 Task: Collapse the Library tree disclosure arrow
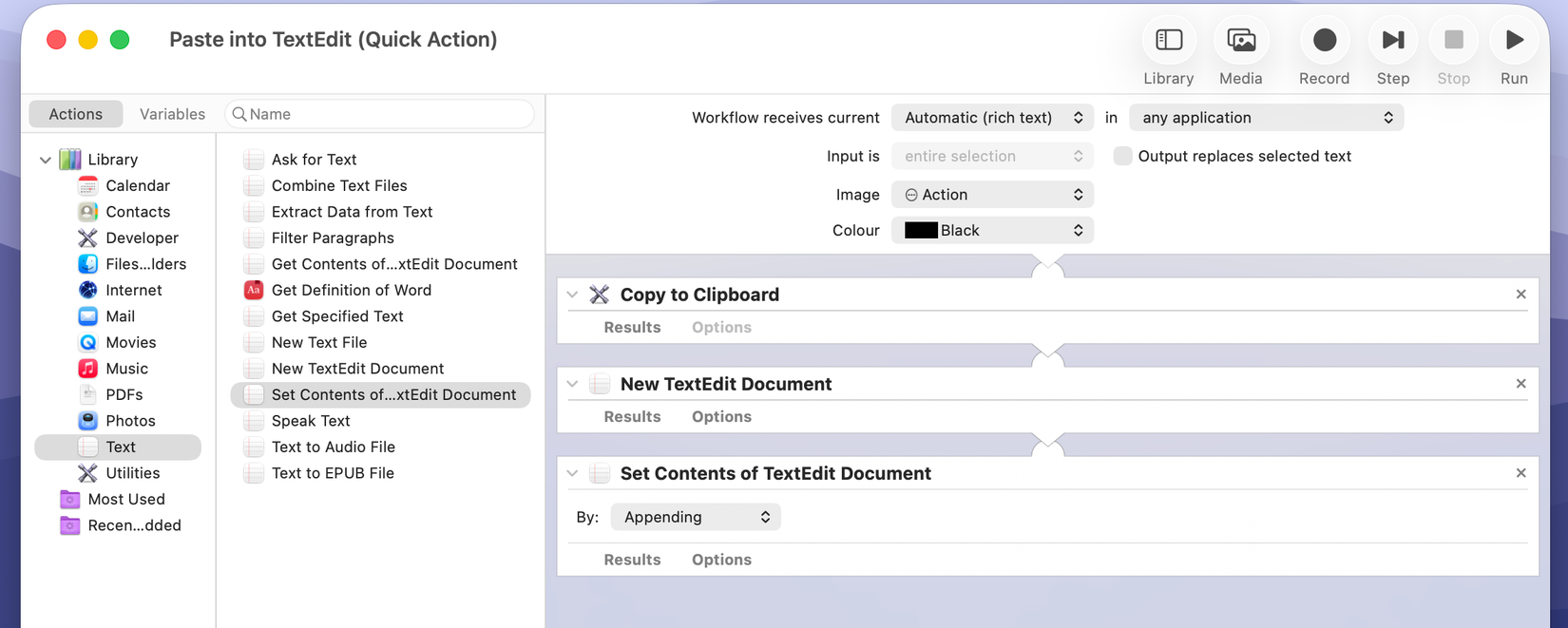pyautogui.click(x=46, y=160)
